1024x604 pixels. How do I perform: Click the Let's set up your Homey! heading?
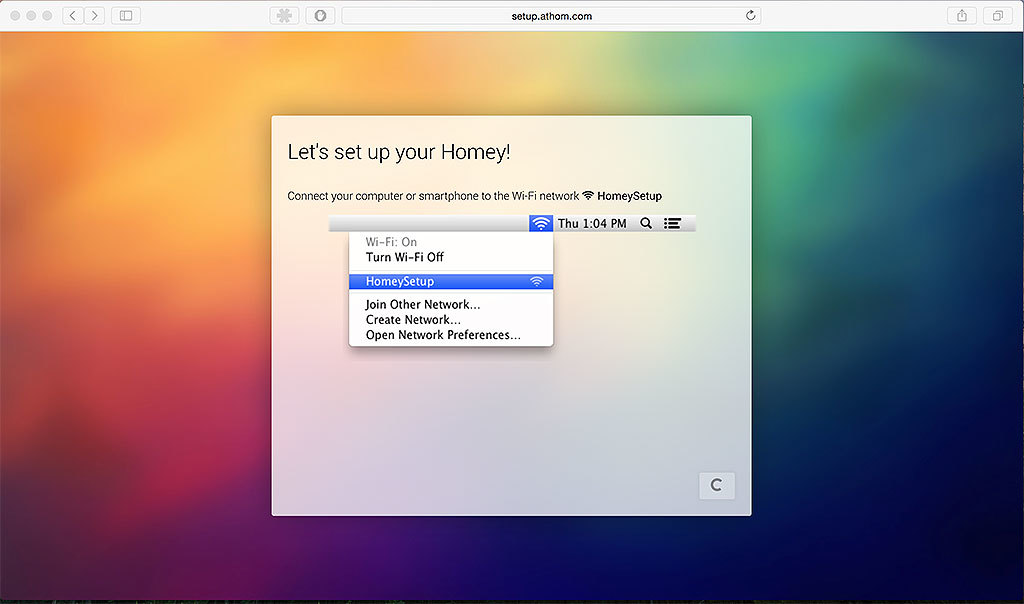398,152
